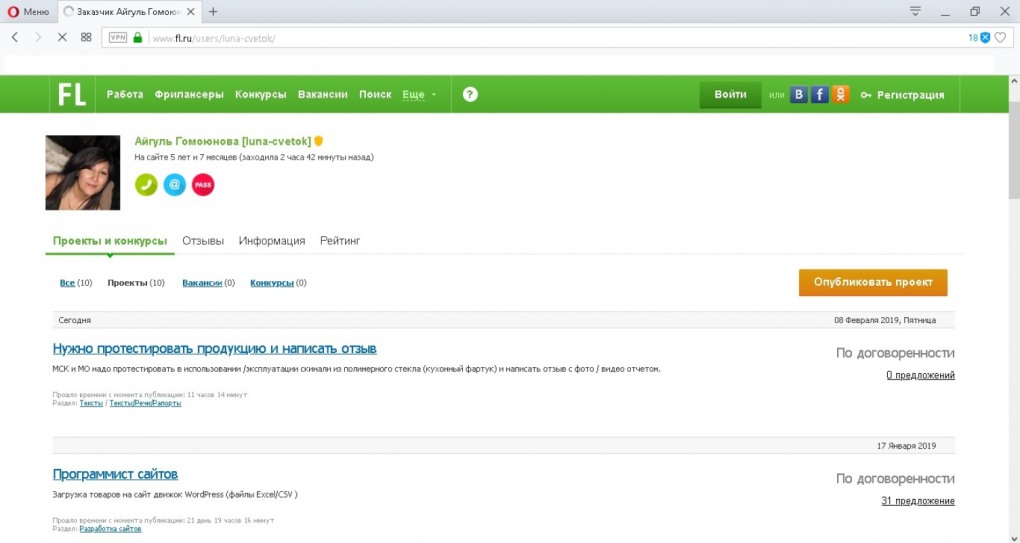The height and width of the screenshot is (543, 1020).
Task: Click the user profile photo thumbnail
Action: tap(83, 172)
